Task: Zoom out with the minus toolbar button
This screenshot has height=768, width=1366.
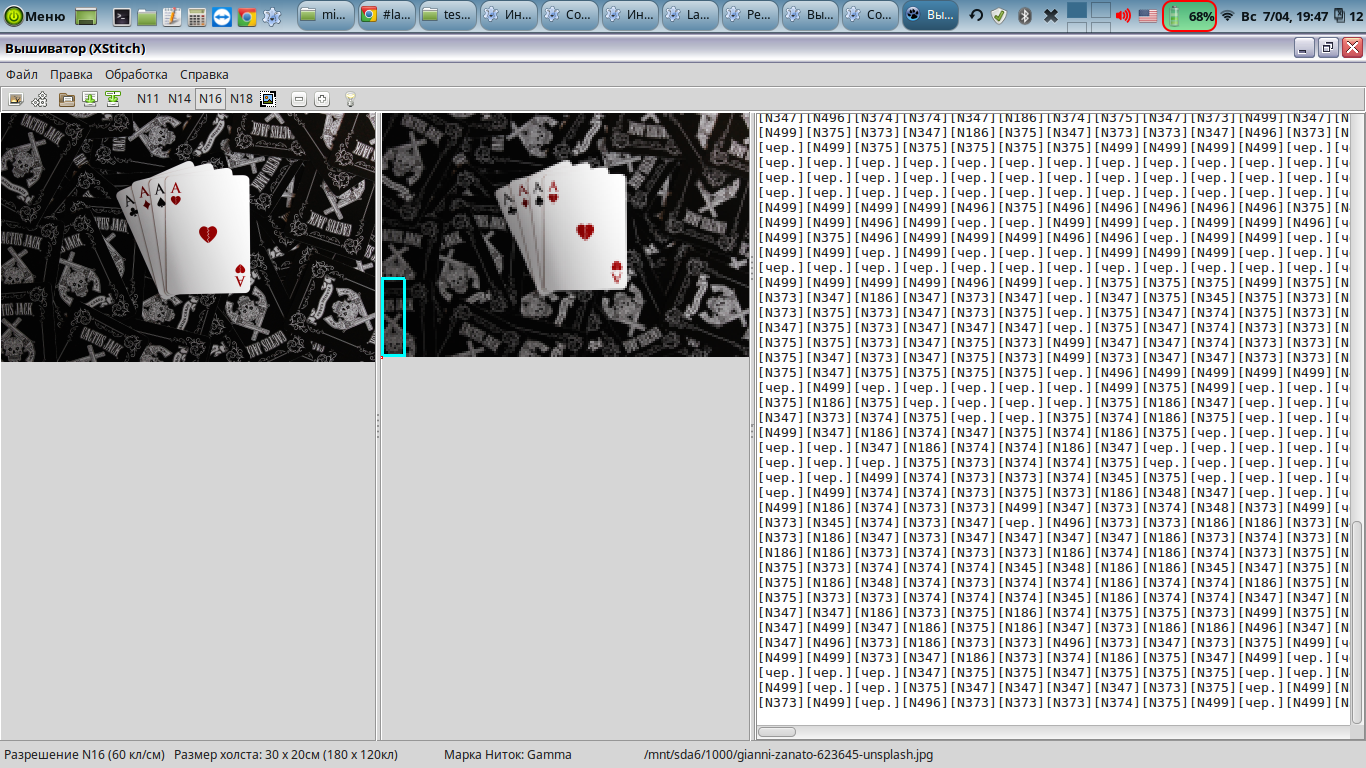Action: click(298, 98)
